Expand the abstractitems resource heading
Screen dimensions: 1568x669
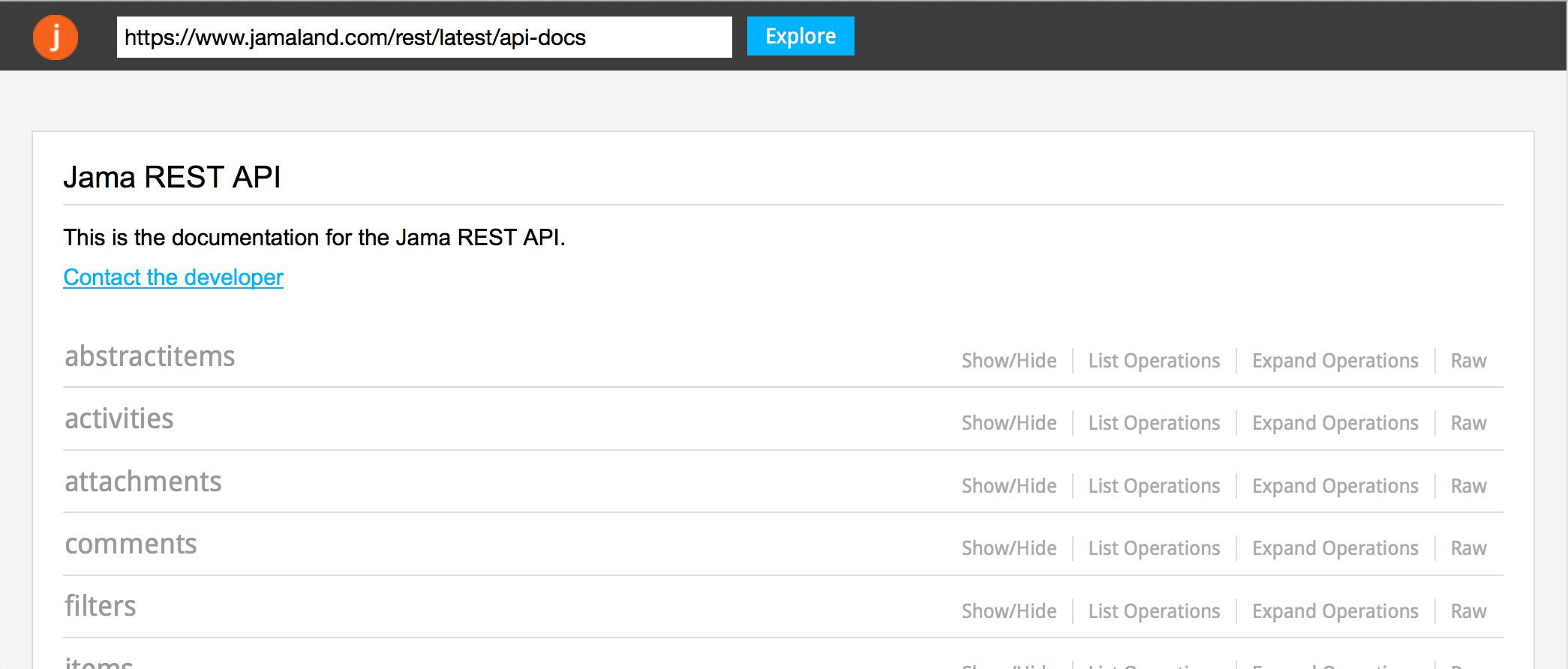tap(150, 356)
